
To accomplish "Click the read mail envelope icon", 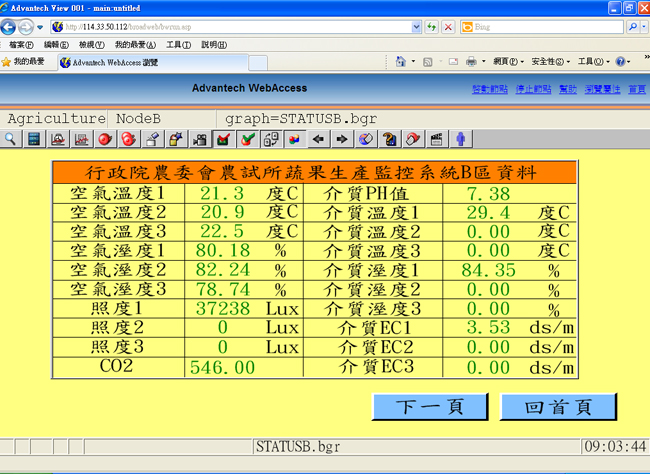I will click(x=454, y=62).
